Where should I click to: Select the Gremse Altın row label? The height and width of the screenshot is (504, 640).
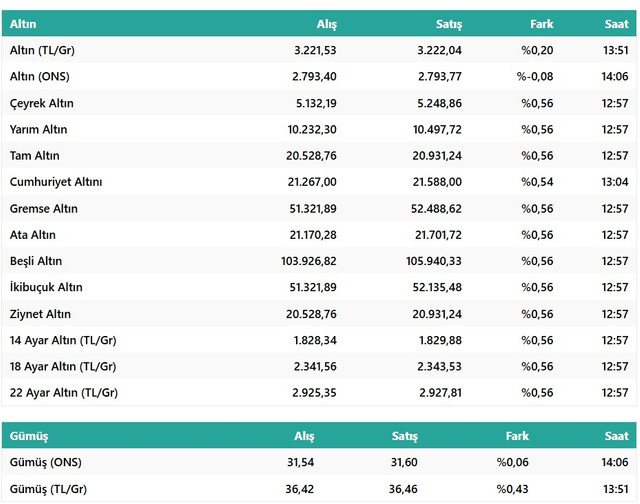44,208
